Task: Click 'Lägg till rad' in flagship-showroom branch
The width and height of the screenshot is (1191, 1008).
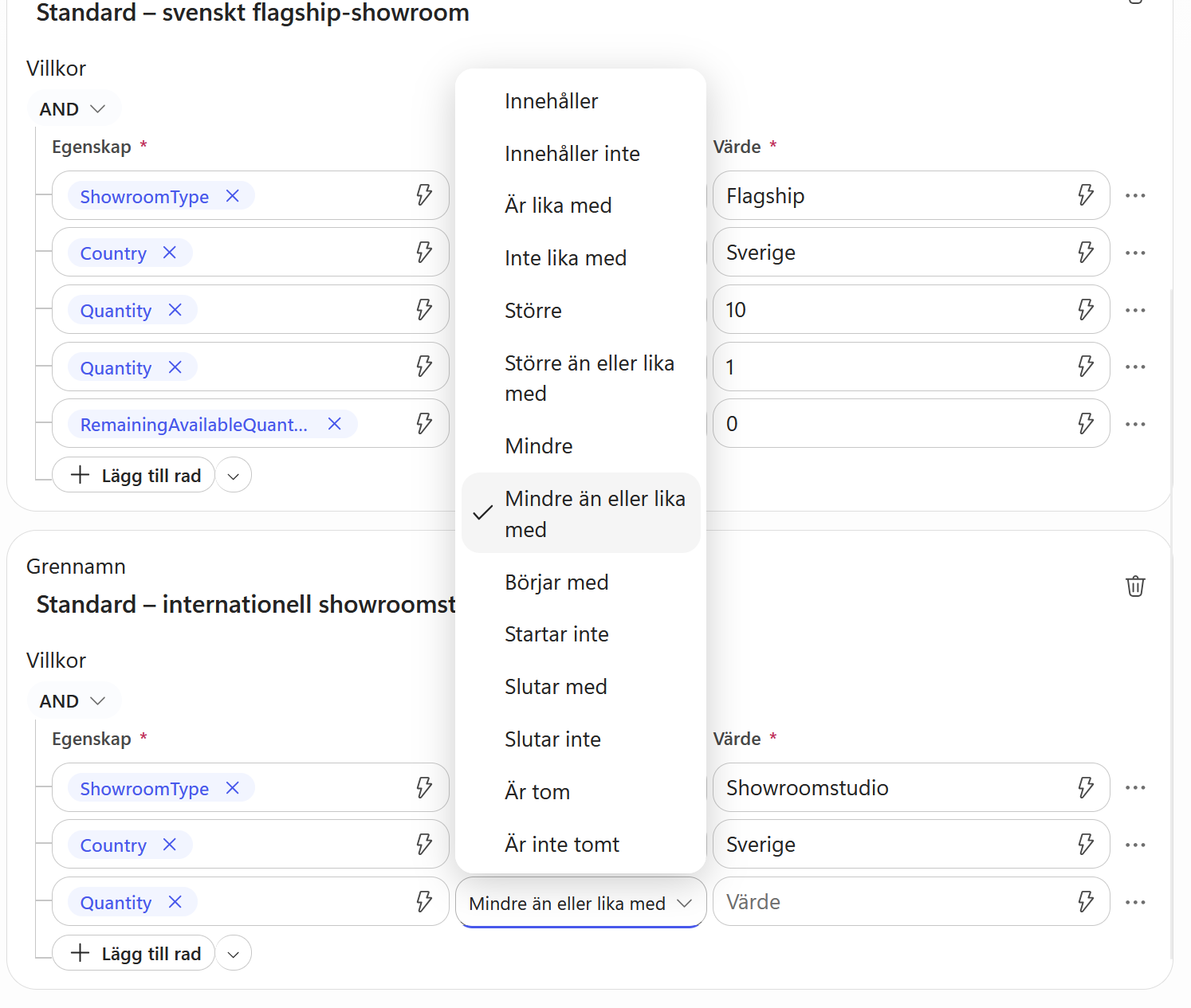Action: click(134, 476)
